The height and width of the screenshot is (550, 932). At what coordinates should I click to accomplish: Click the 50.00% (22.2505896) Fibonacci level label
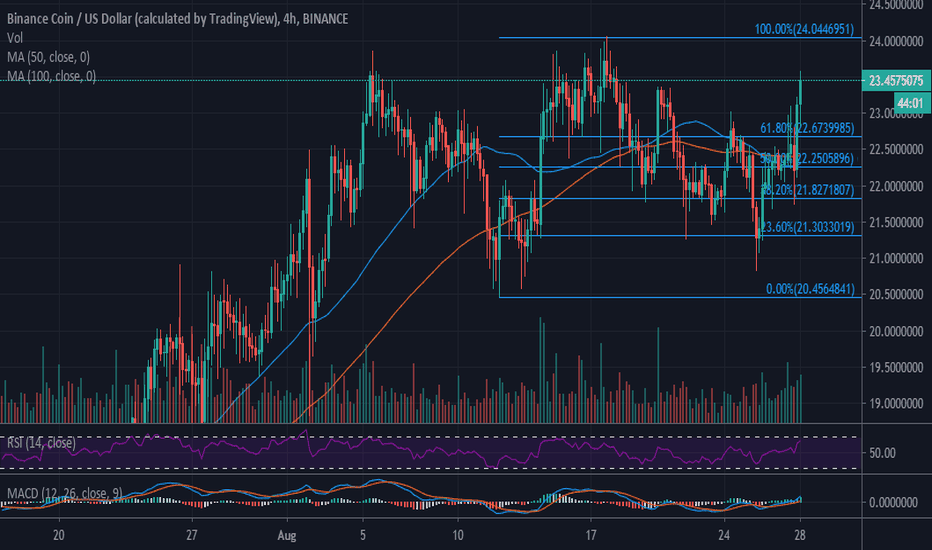[x=807, y=159]
